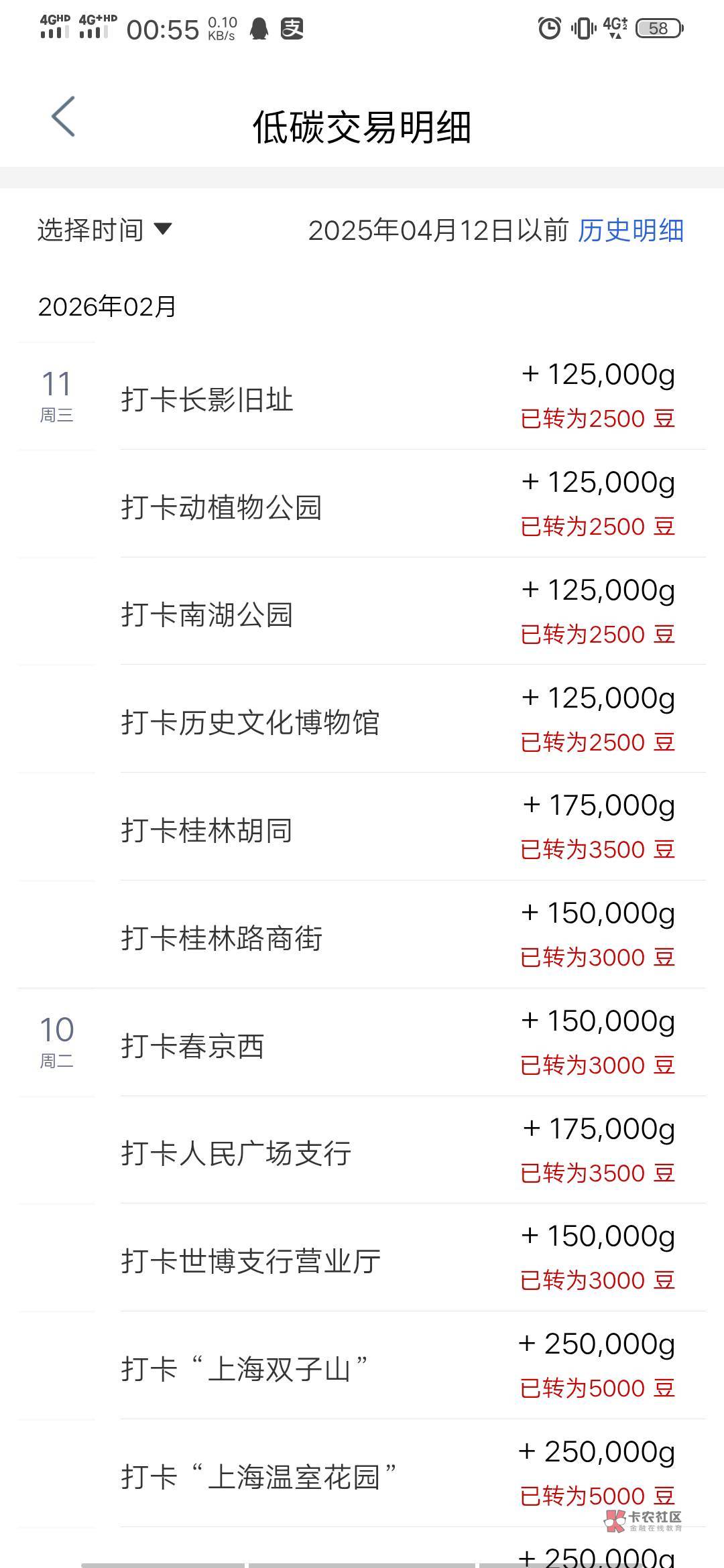724x1568 pixels.
Task: Select the 打卡动植物公园 record
Action: (x=221, y=507)
